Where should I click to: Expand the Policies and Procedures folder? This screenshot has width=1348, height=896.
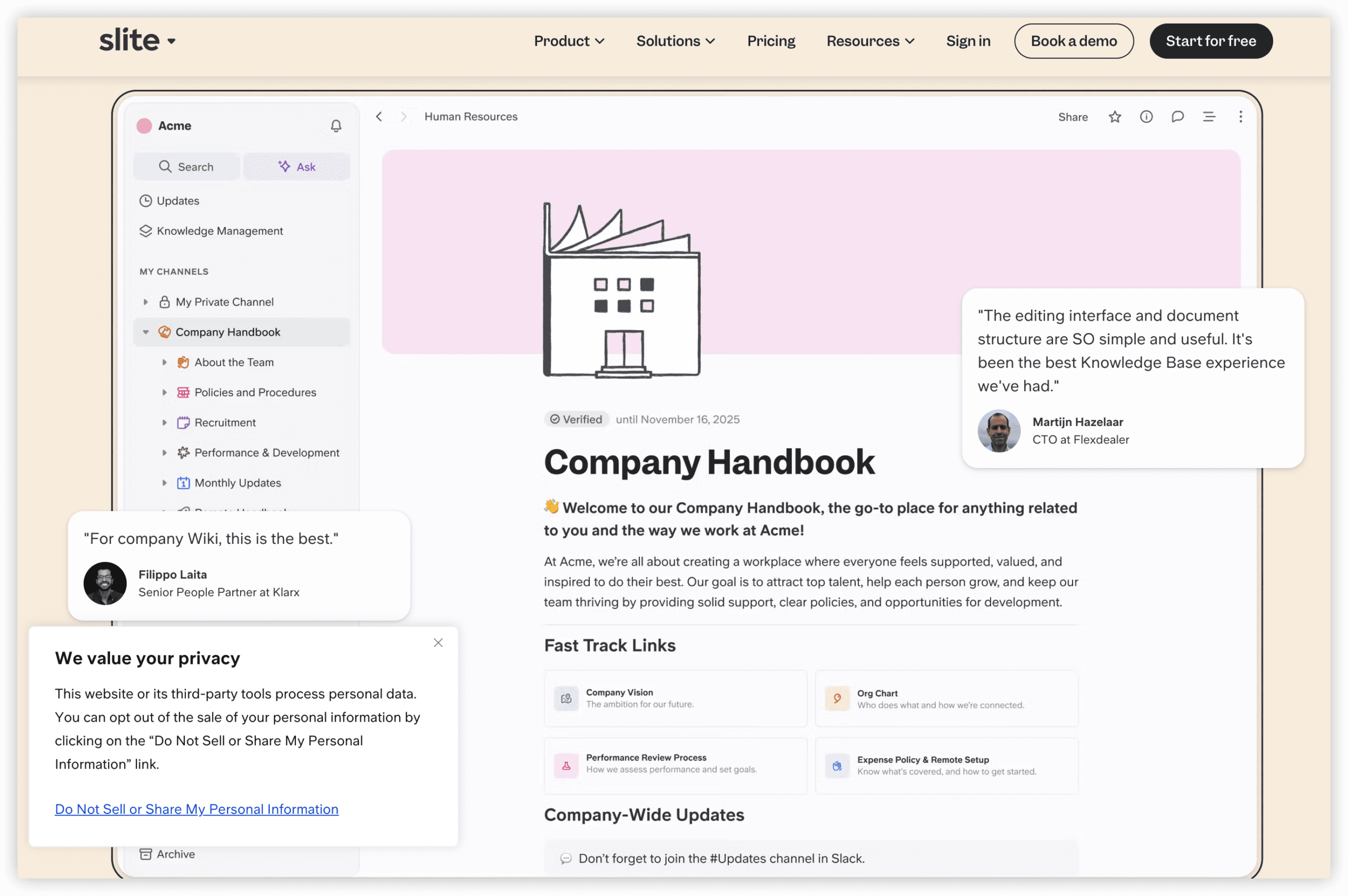point(165,393)
